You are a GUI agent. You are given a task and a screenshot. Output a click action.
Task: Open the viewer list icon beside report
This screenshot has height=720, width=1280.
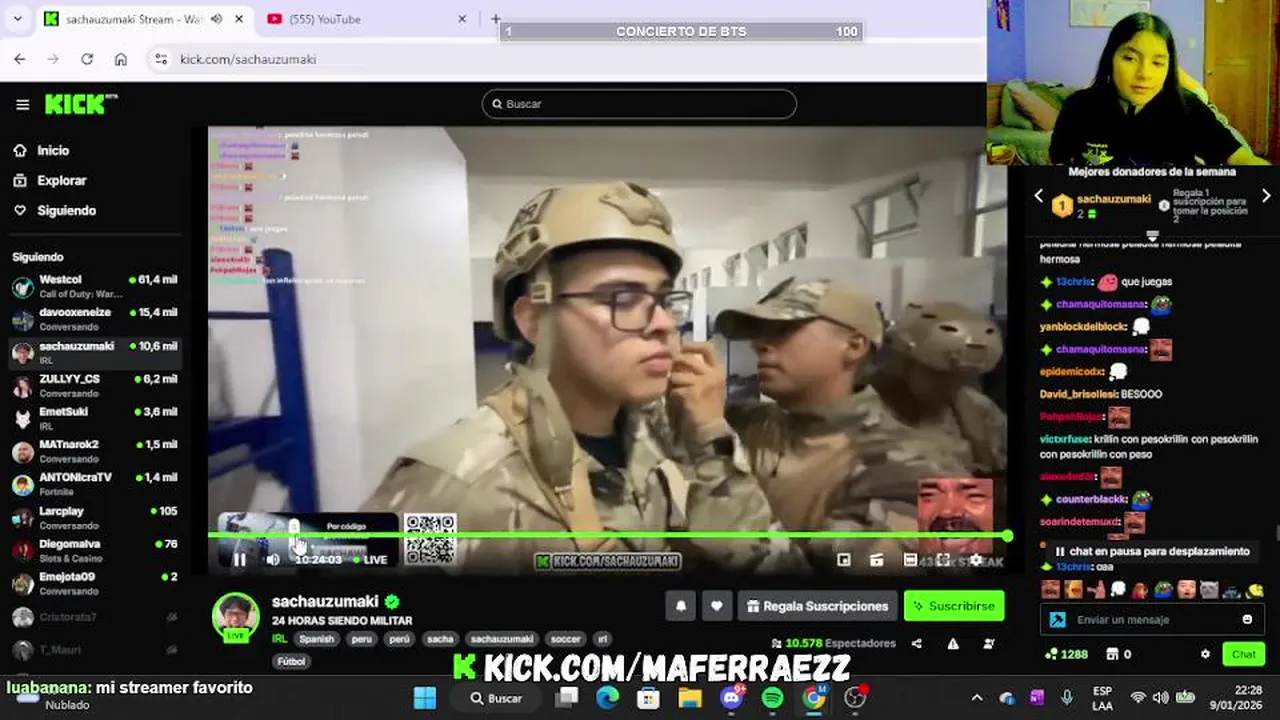click(989, 644)
